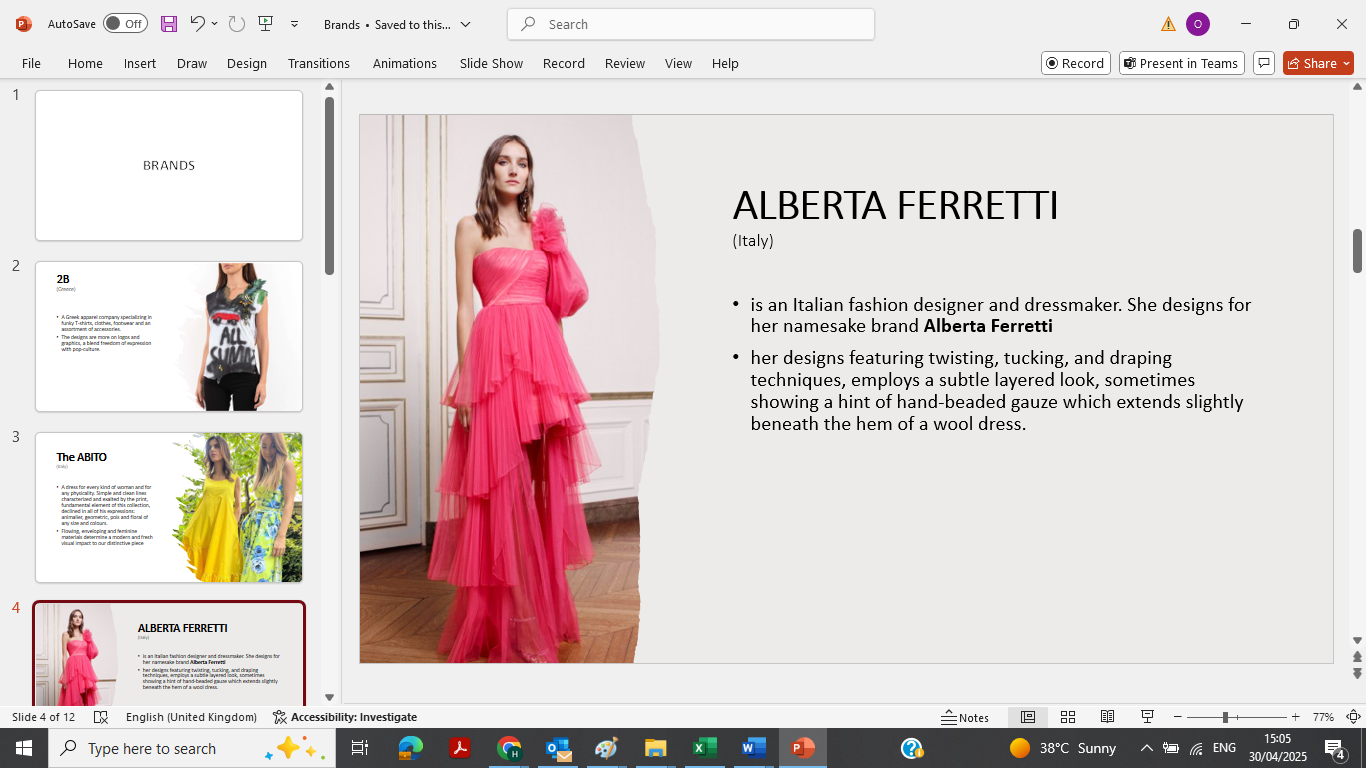Open the Design tab
1366x768 pixels.
click(246, 63)
